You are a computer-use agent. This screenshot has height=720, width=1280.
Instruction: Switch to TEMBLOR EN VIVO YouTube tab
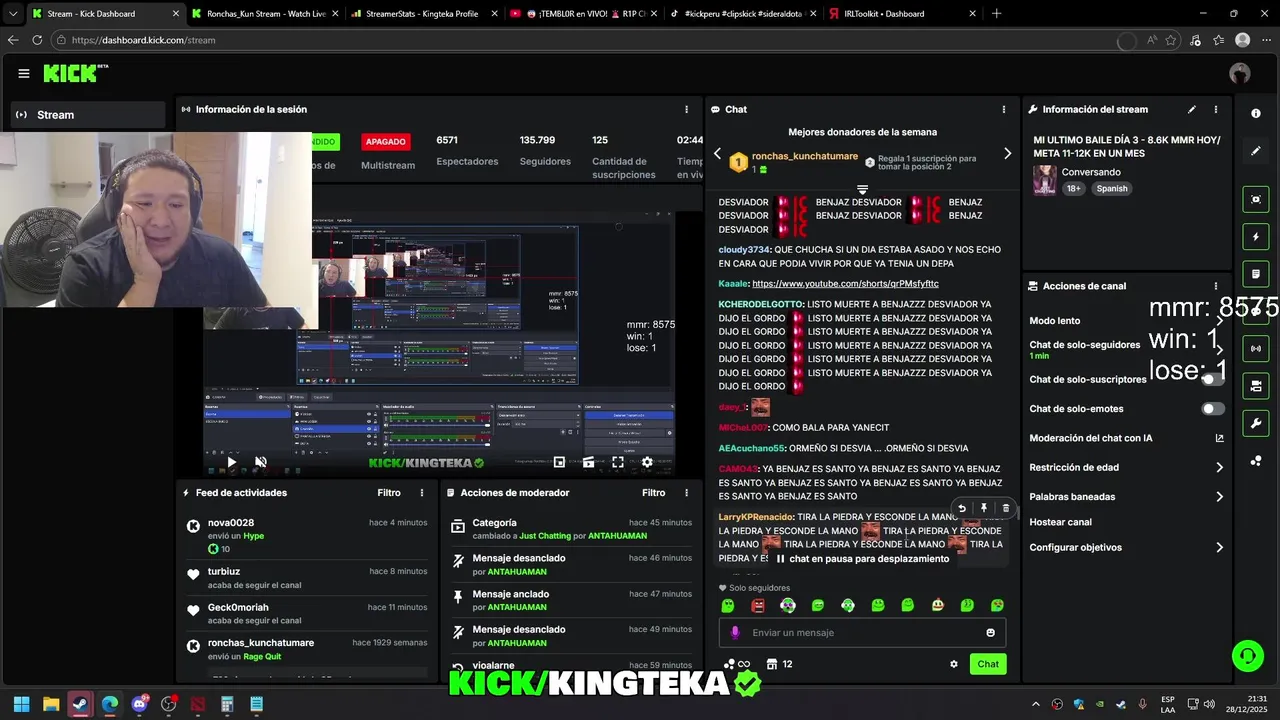(581, 14)
